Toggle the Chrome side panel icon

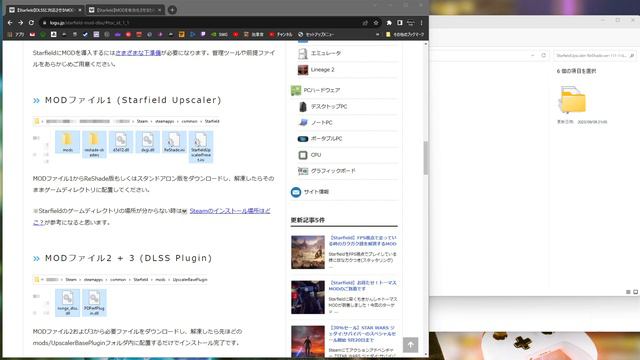400,23
